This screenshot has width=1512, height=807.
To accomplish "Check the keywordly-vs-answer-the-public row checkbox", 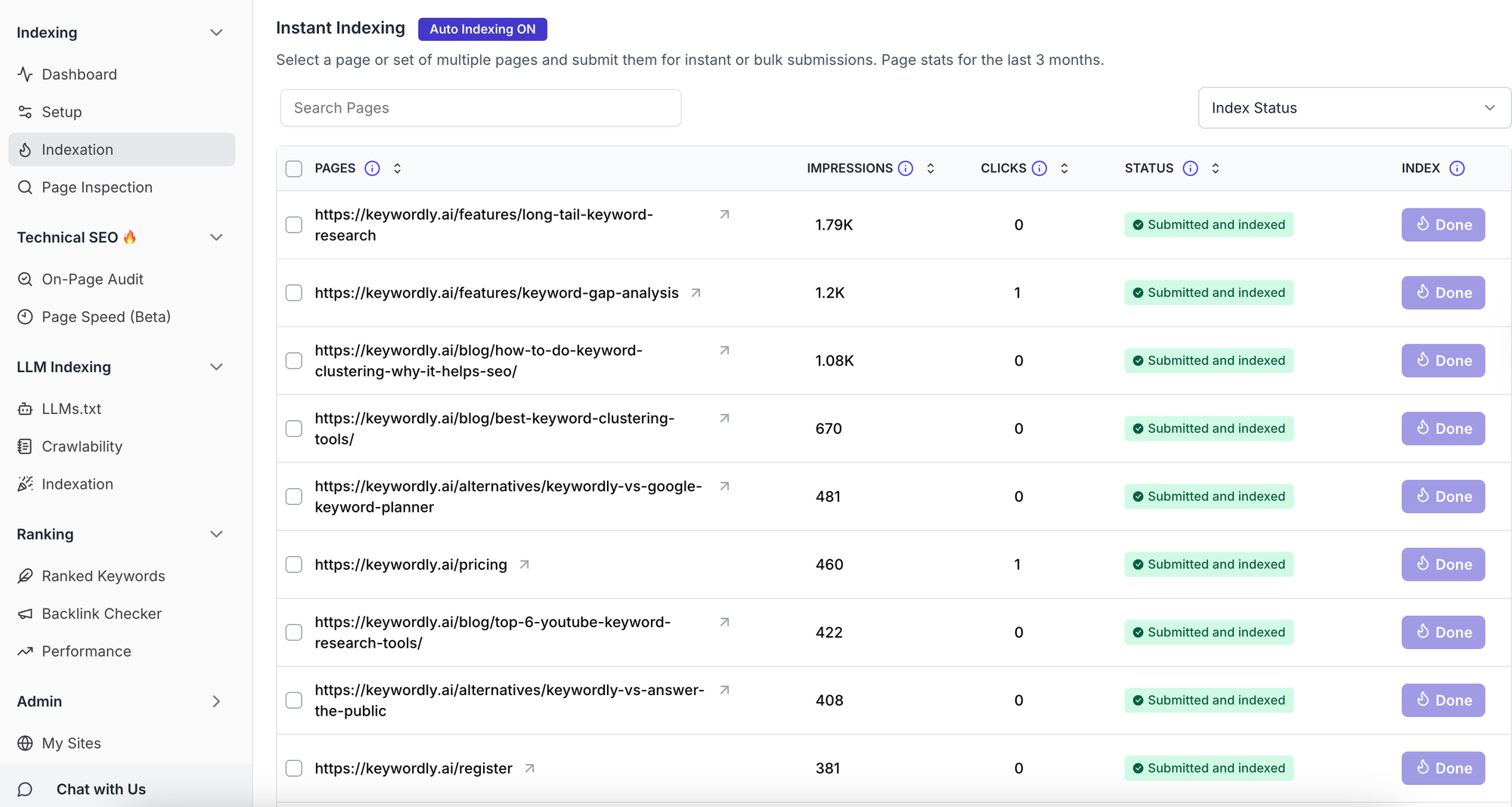I will tap(294, 700).
